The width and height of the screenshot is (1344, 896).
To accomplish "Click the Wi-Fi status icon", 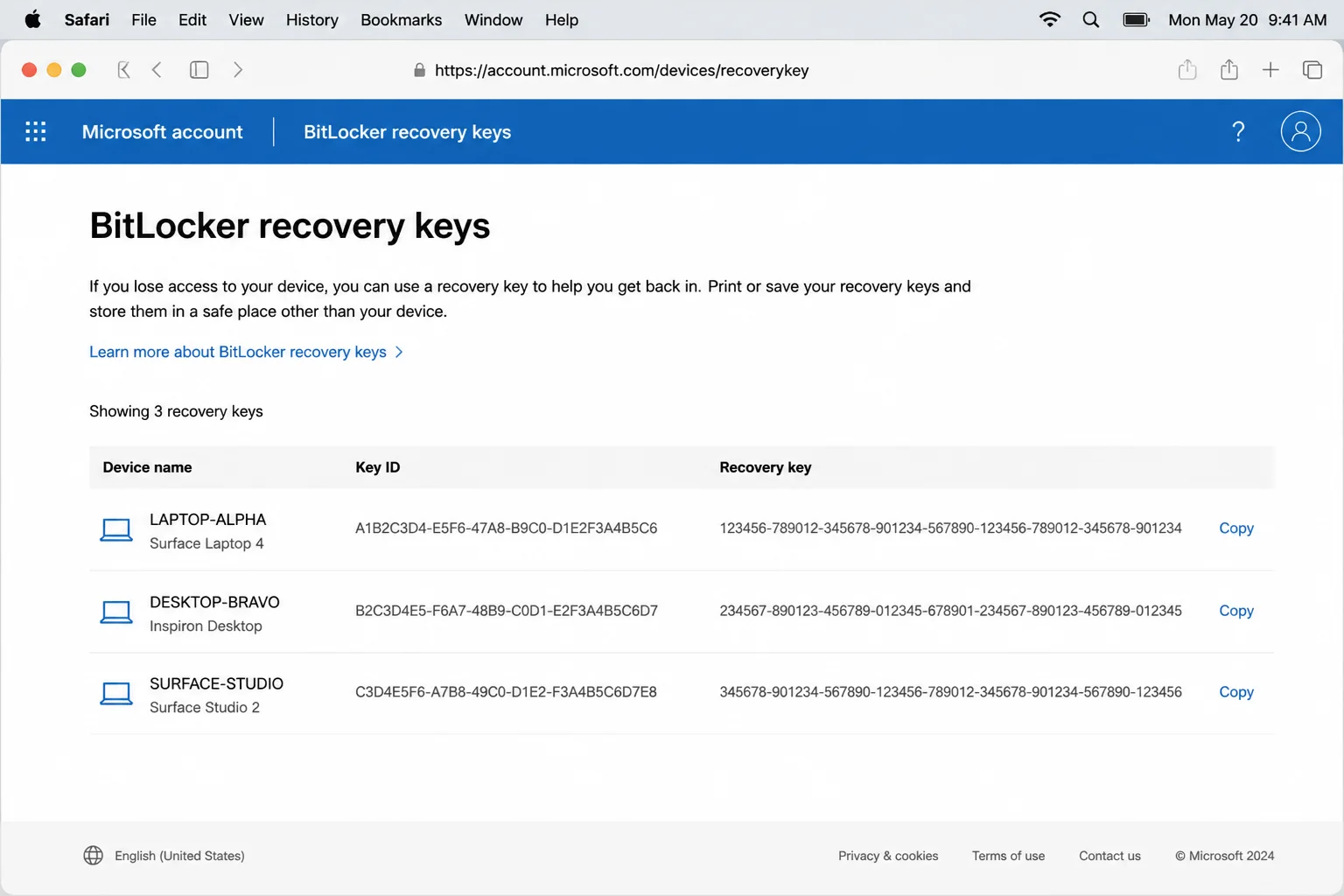I will click(x=1050, y=19).
